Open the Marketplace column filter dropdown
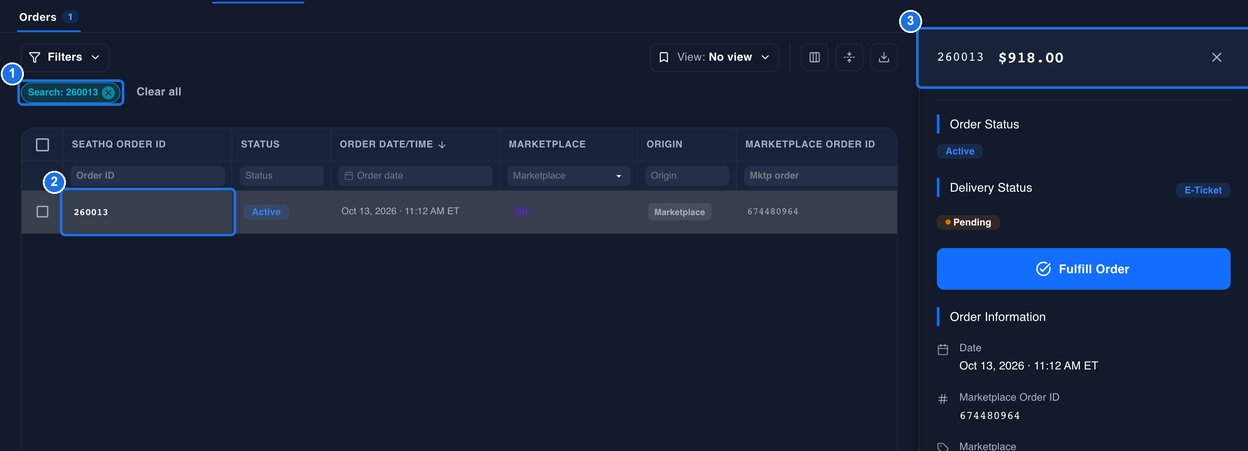 (x=568, y=176)
